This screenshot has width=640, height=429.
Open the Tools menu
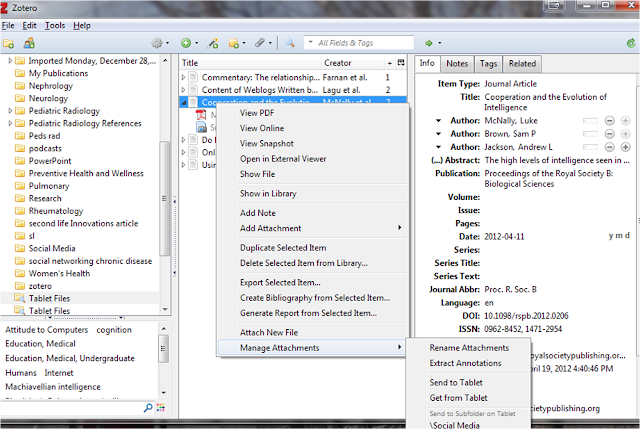point(55,25)
